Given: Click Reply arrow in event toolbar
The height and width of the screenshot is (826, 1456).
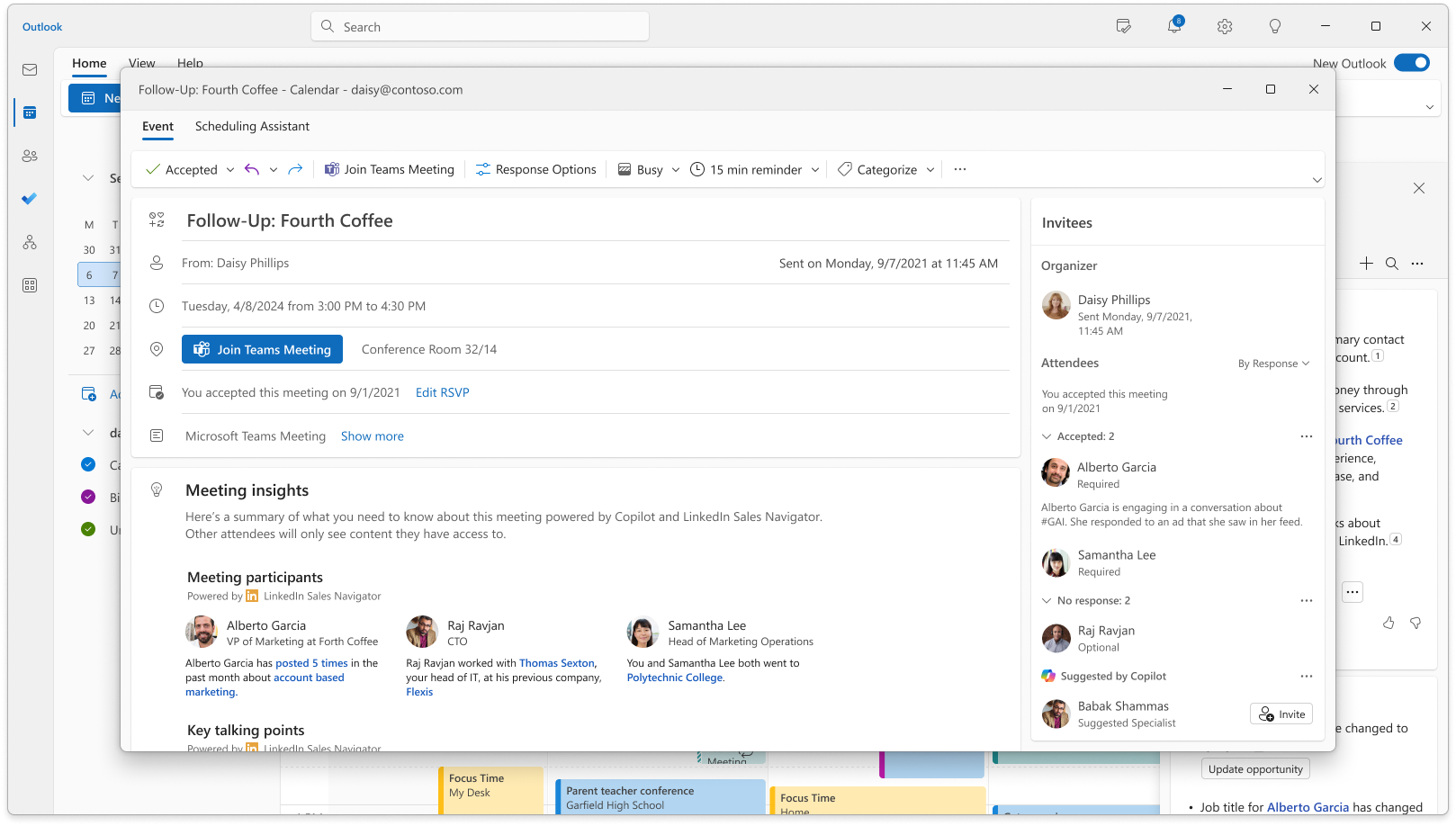Looking at the screenshot, I should point(252,169).
